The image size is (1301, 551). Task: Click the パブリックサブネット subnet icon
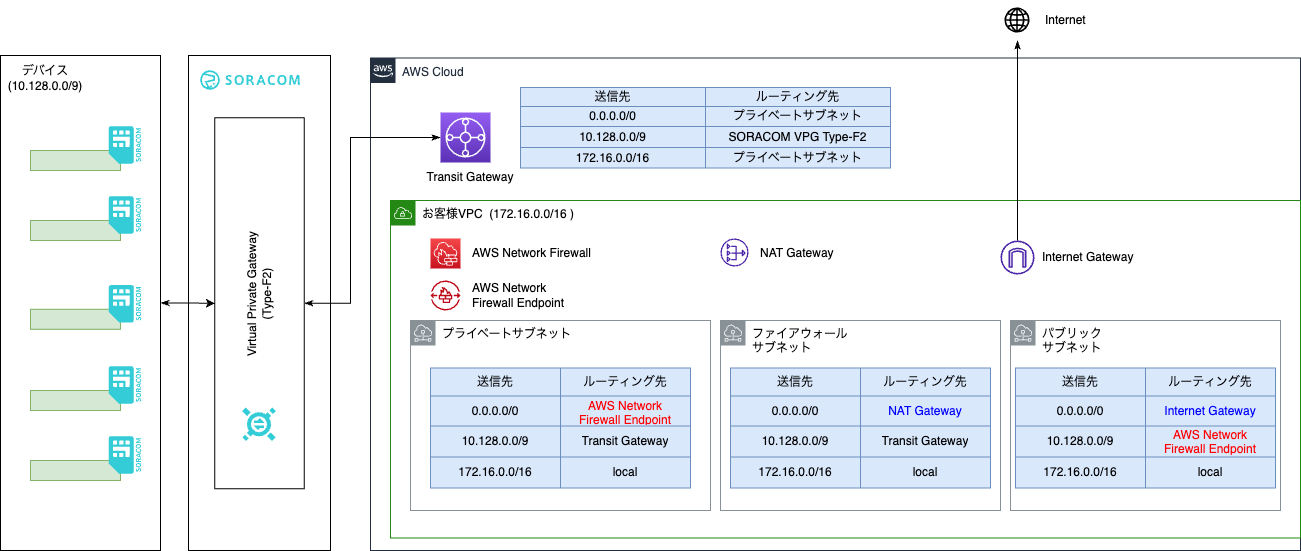(1023, 333)
